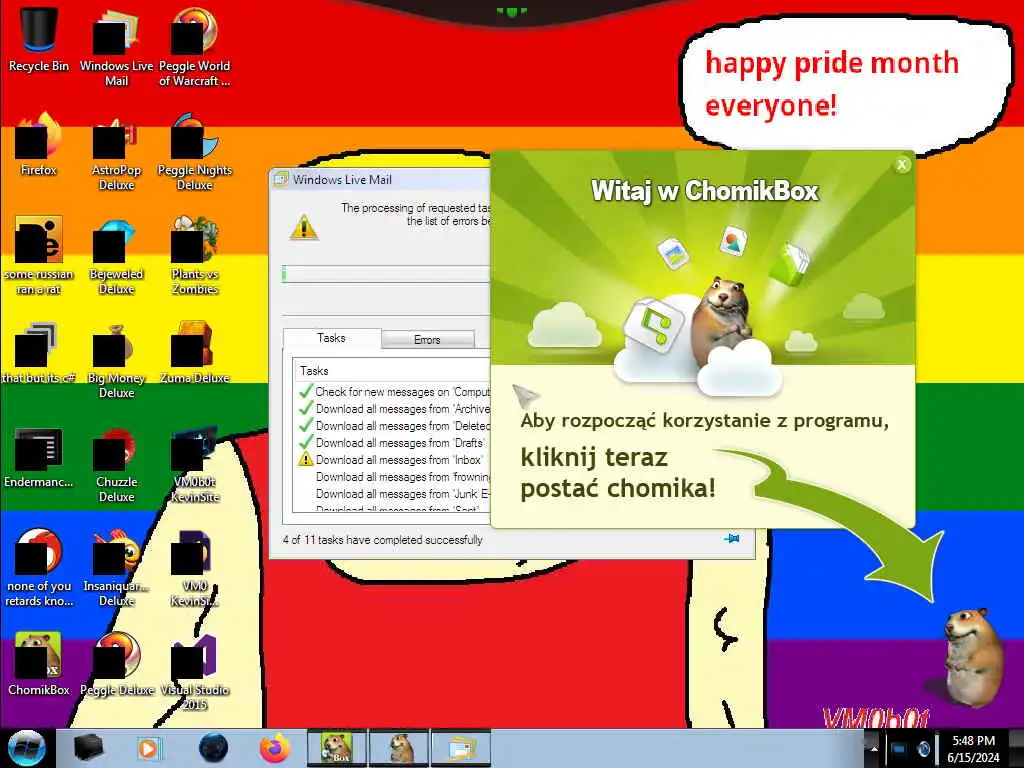Open the media player taskbar icon

149,748
